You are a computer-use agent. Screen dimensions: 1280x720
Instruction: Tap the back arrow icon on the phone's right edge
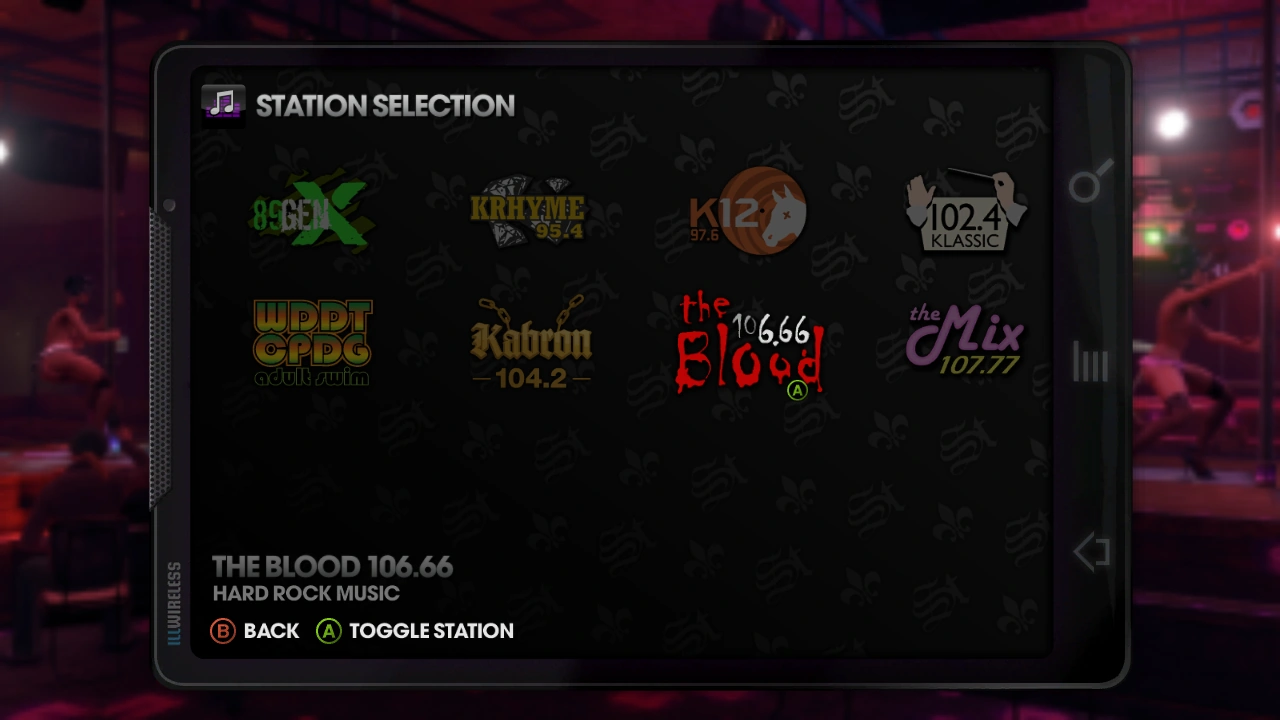pos(1091,552)
